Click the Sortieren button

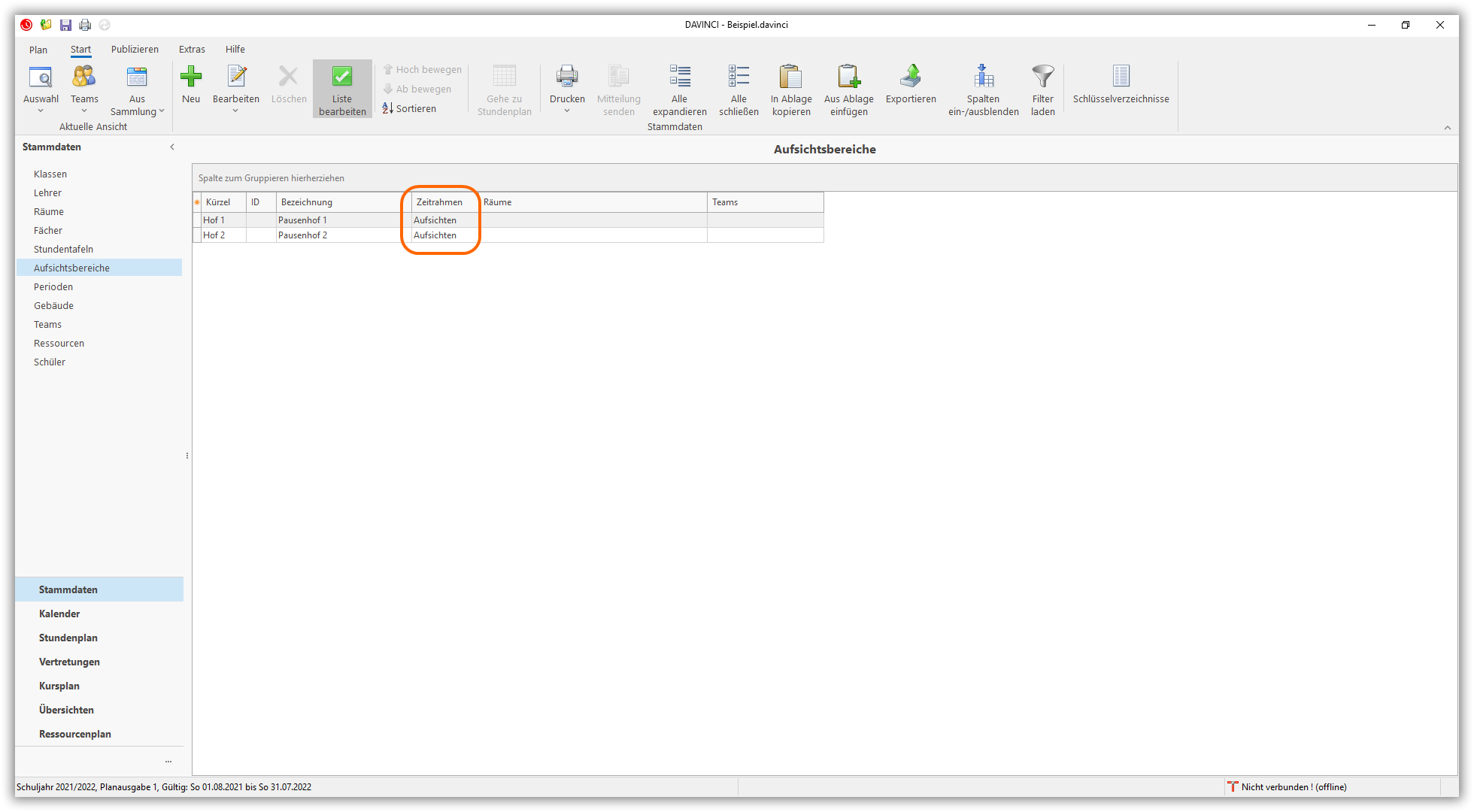click(409, 108)
